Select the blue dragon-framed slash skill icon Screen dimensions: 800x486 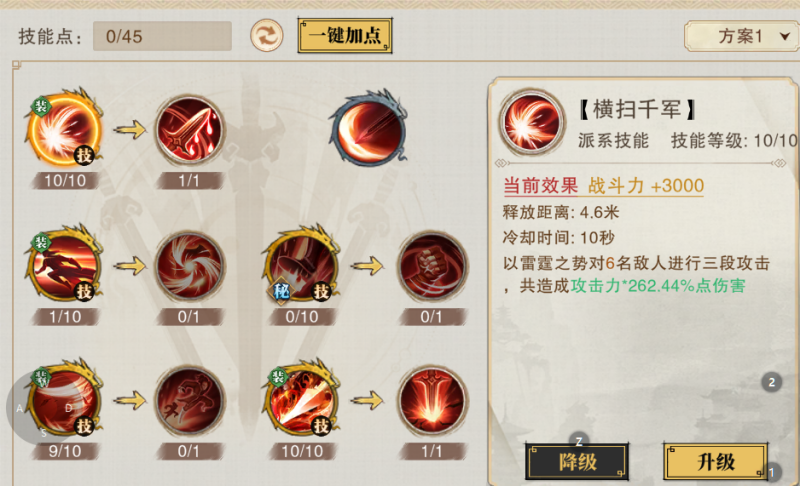tap(369, 128)
